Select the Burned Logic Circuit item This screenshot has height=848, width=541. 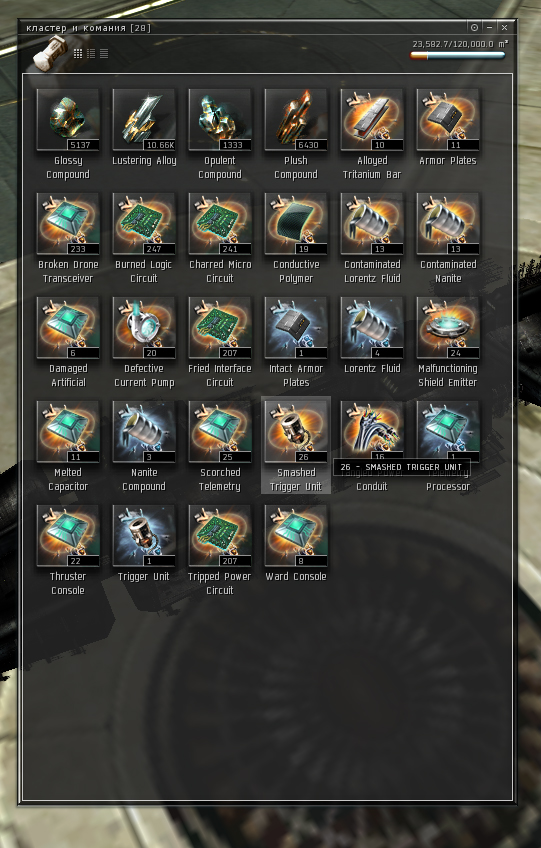[x=144, y=224]
